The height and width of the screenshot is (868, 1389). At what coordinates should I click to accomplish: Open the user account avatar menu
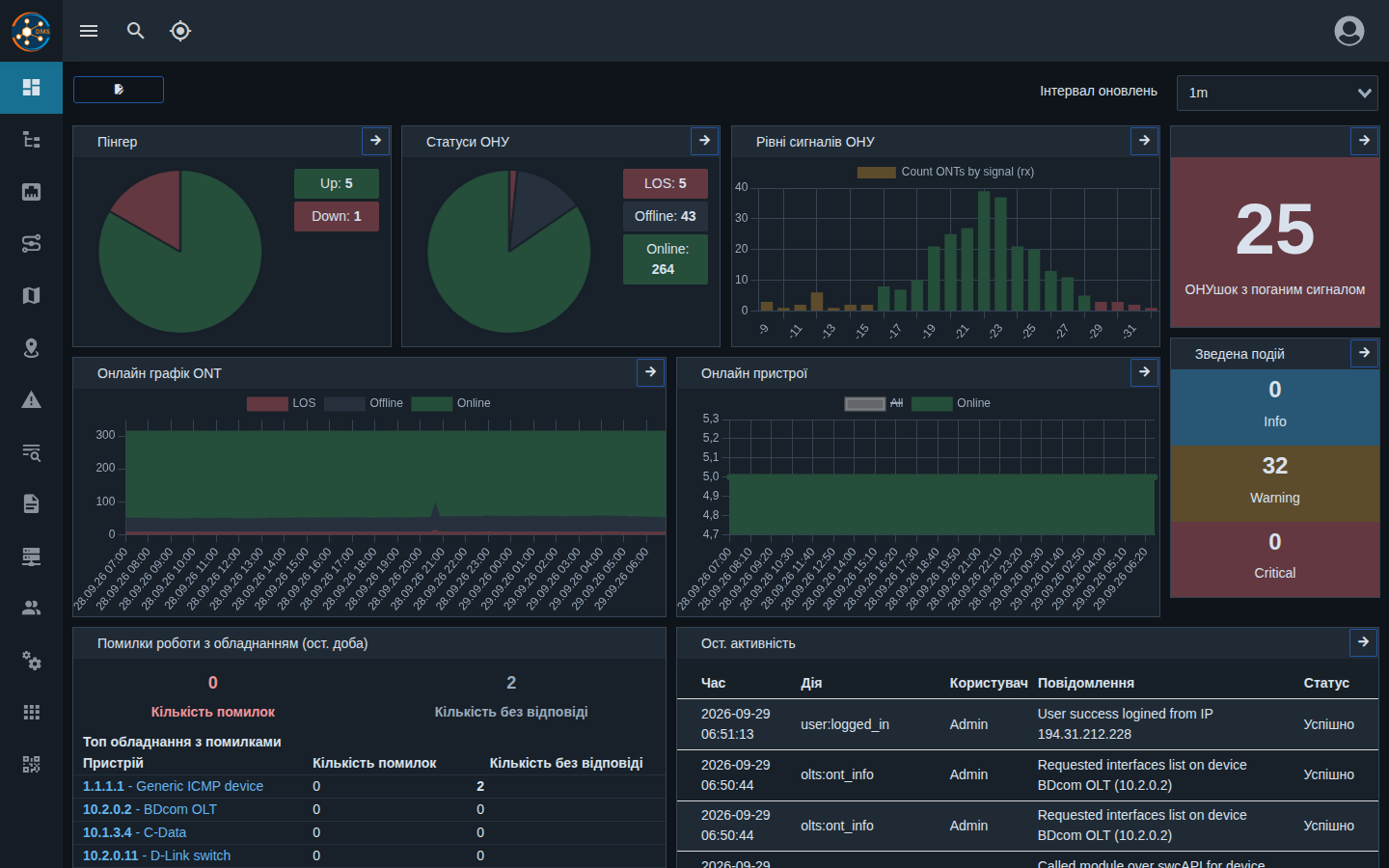[x=1349, y=31]
